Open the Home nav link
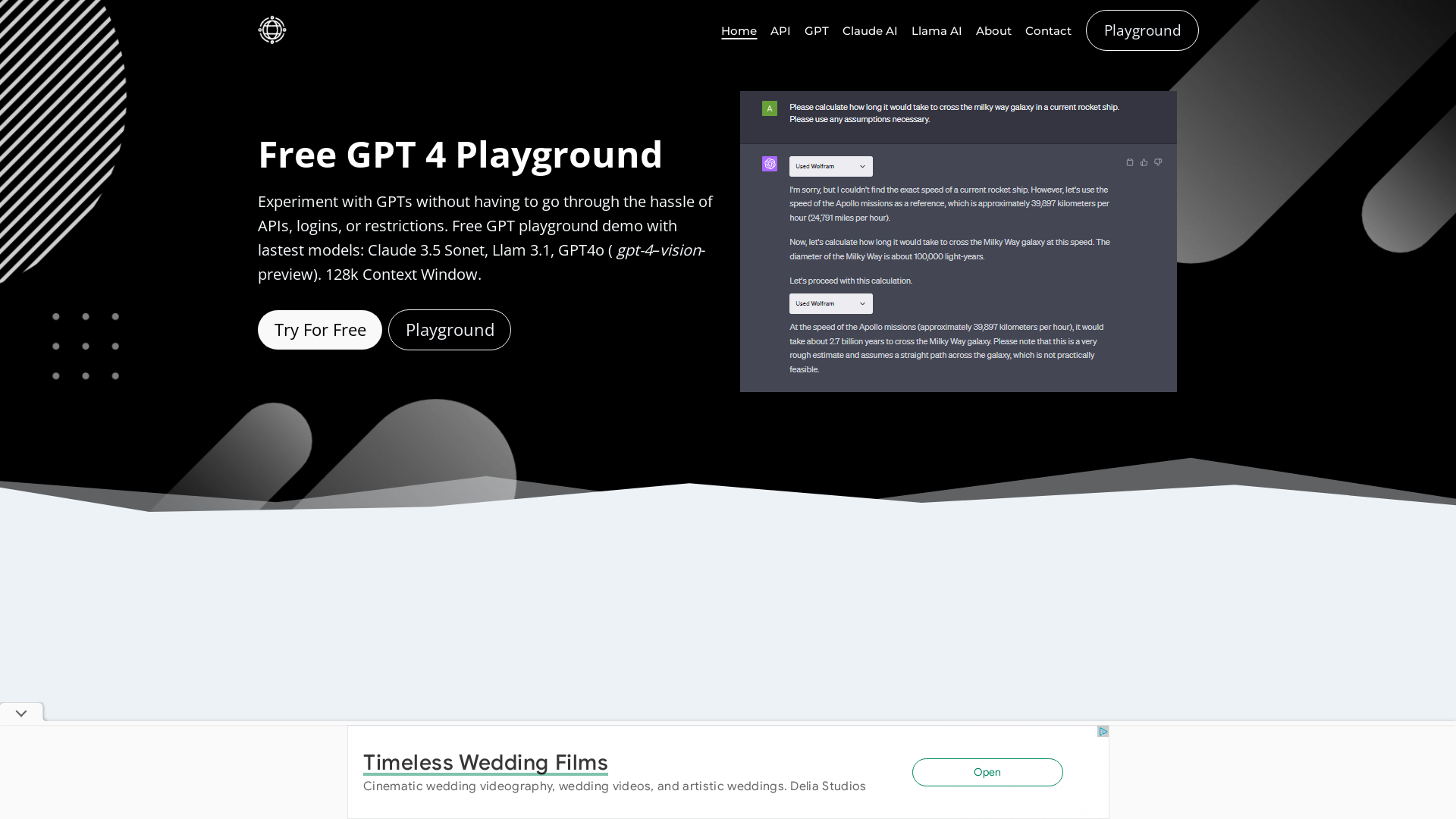Image resolution: width=1456 pixels, height=819 pixels. click(x=739, y=31)
